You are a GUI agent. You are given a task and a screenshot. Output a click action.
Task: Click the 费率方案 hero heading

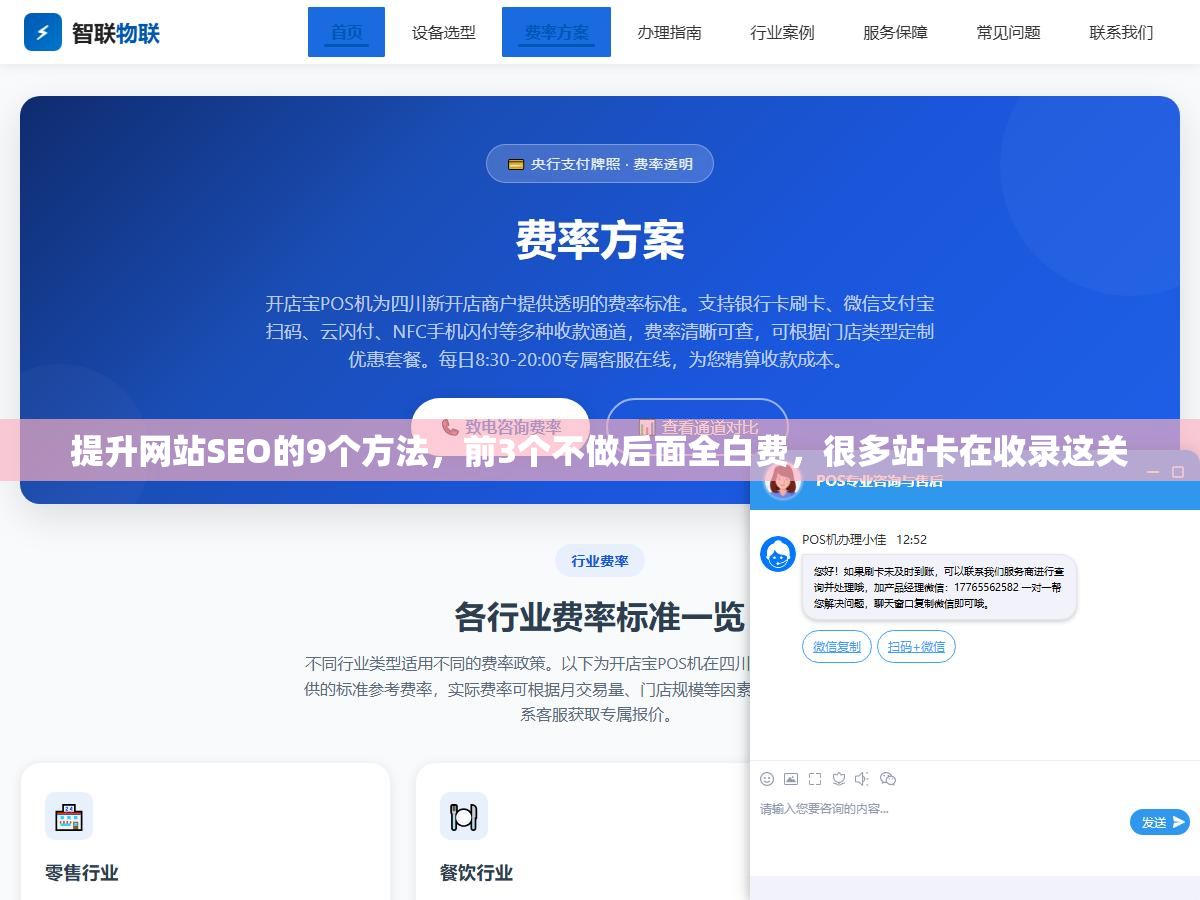pyautogui.click(x=600, y=240)
